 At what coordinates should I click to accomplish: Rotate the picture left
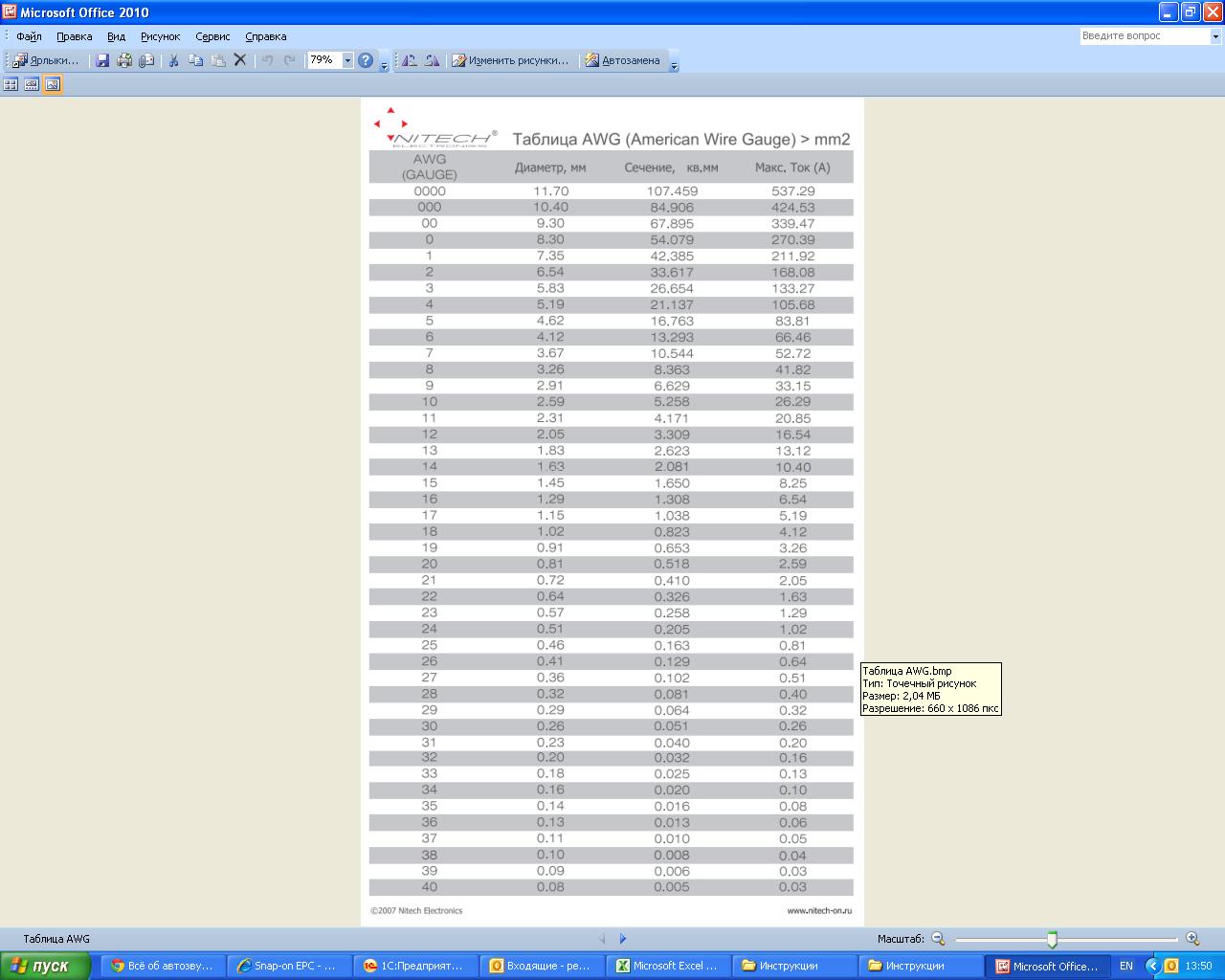[410, 60]
